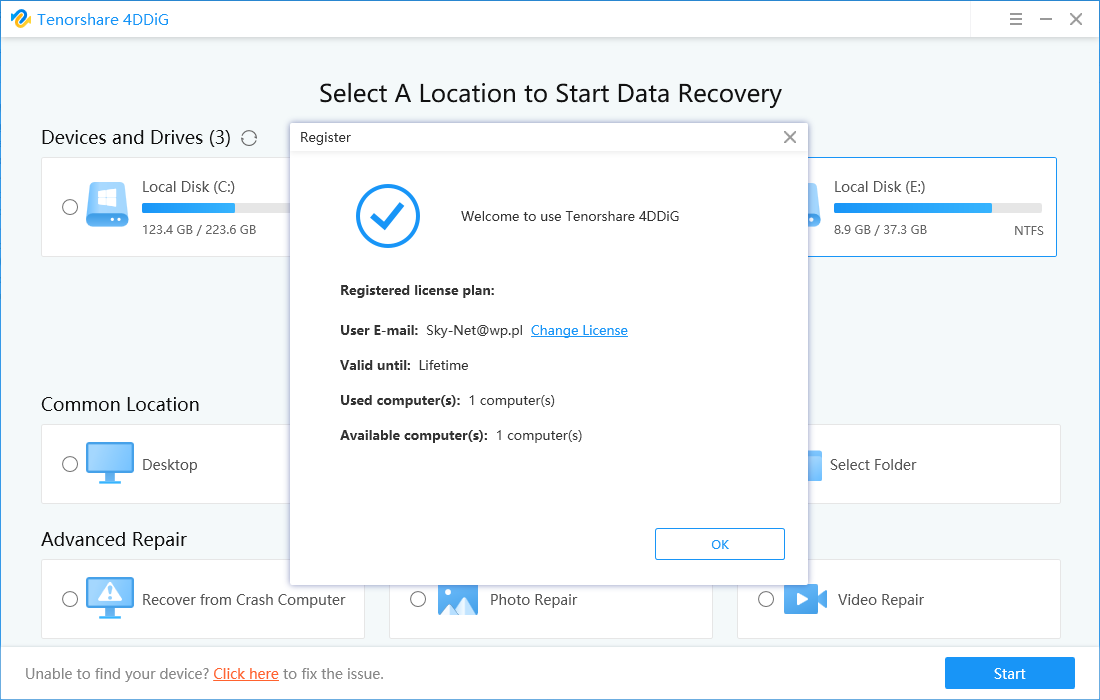Click the Video Repair label
1100x700 pixels.
pos(880,600)
